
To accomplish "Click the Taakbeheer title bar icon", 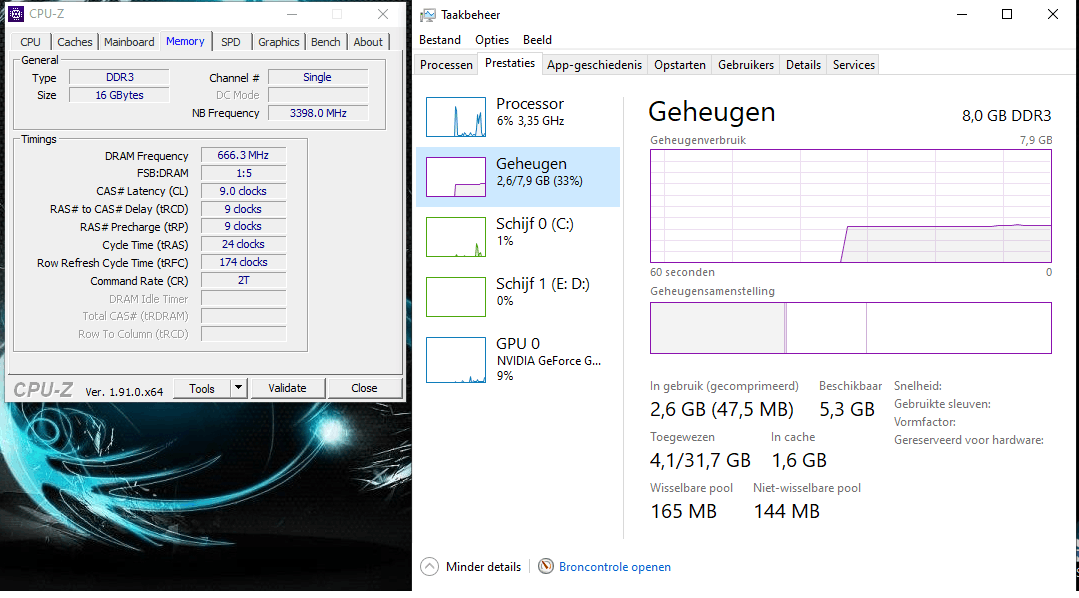I will 428,15.
